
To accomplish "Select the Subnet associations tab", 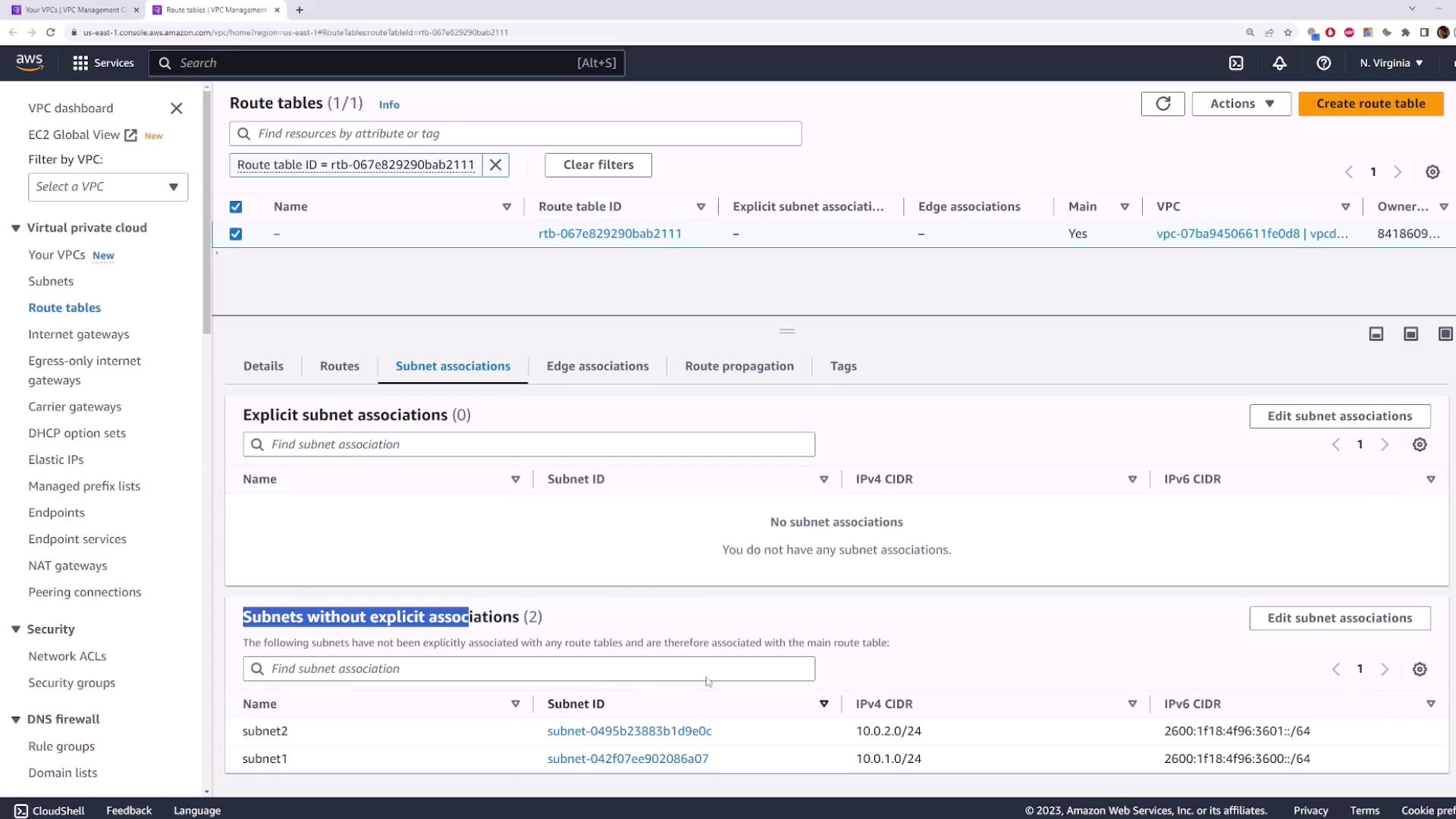I will click(x=453, y=366).
